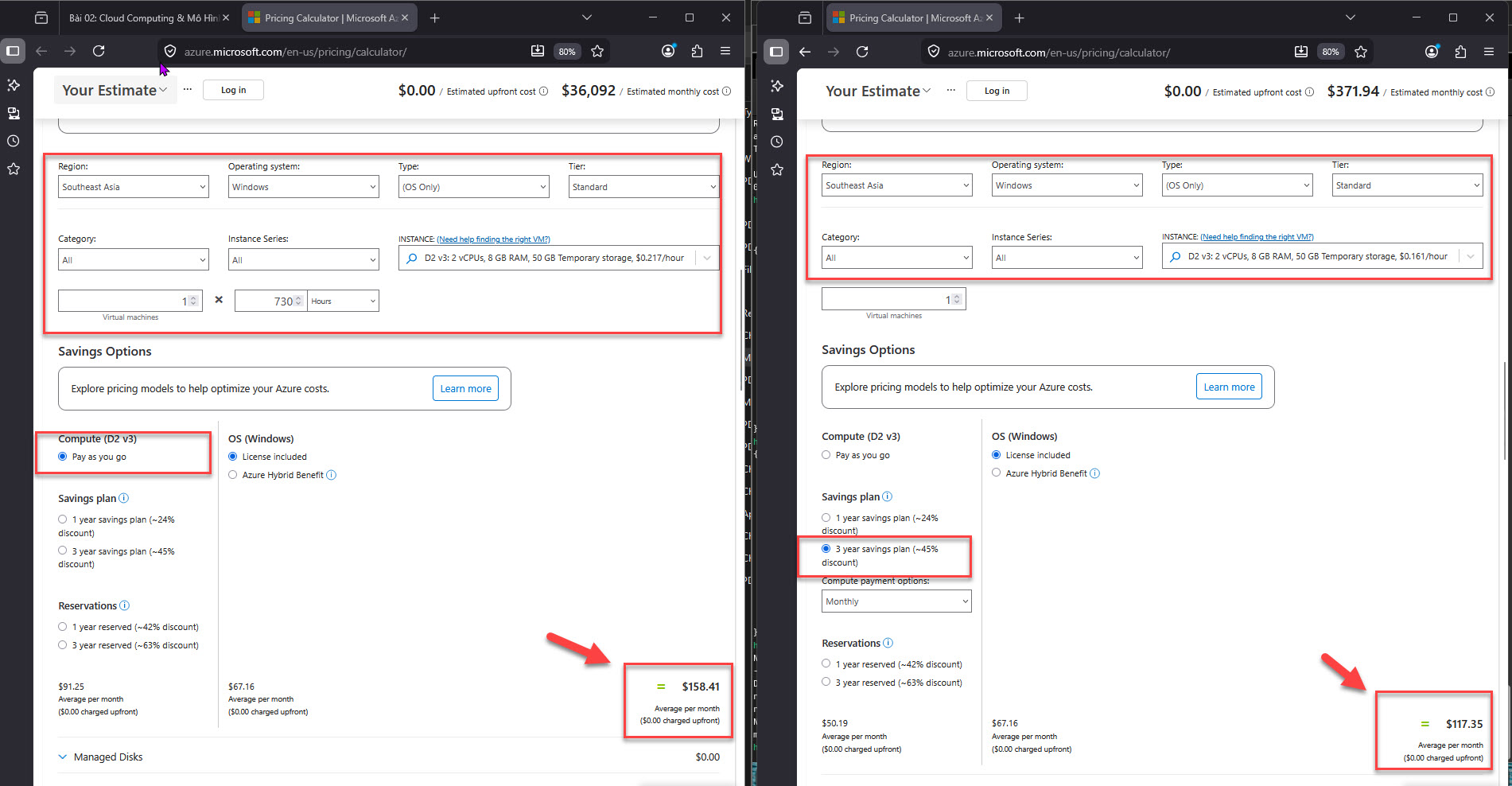This screenshot has height=786, width=1512.
Task: Open account profile icon in right window
Action: [1432, 52]
